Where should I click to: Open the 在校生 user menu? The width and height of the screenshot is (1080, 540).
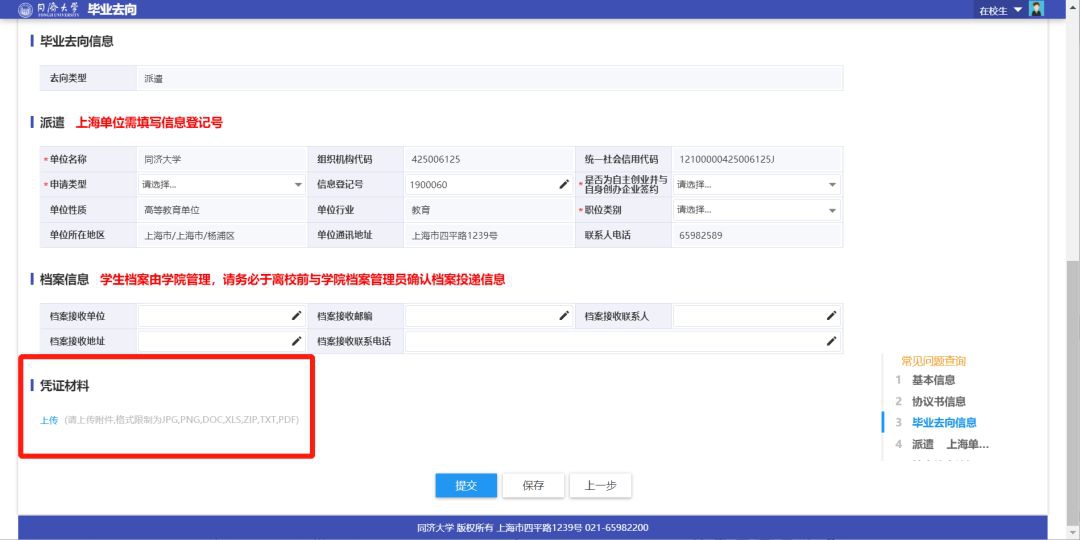coord(1001,10)
